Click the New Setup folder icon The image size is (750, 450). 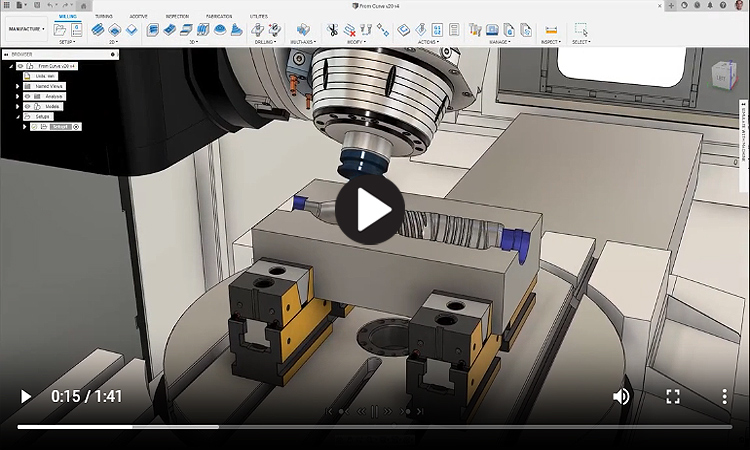pyautogui.click(x=60, y=30)
